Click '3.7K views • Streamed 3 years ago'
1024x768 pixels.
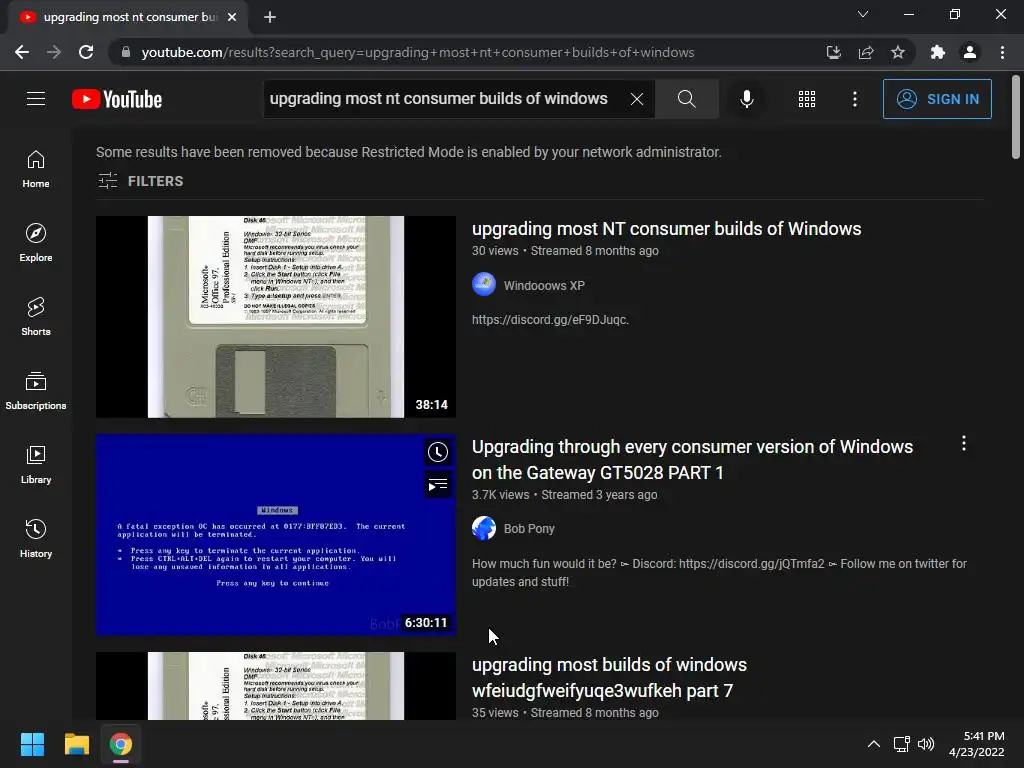(564, 494)
